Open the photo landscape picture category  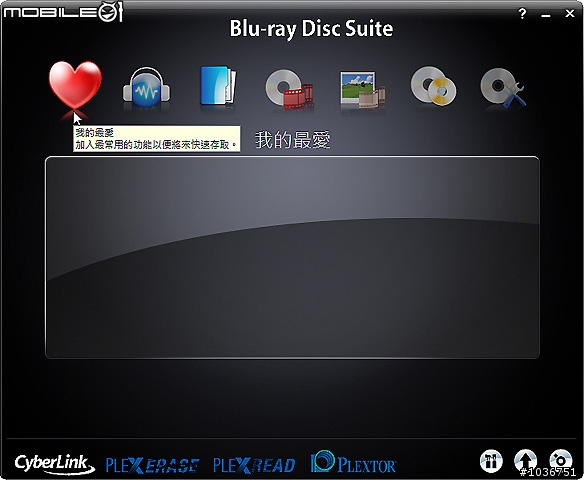coord(363,90)
